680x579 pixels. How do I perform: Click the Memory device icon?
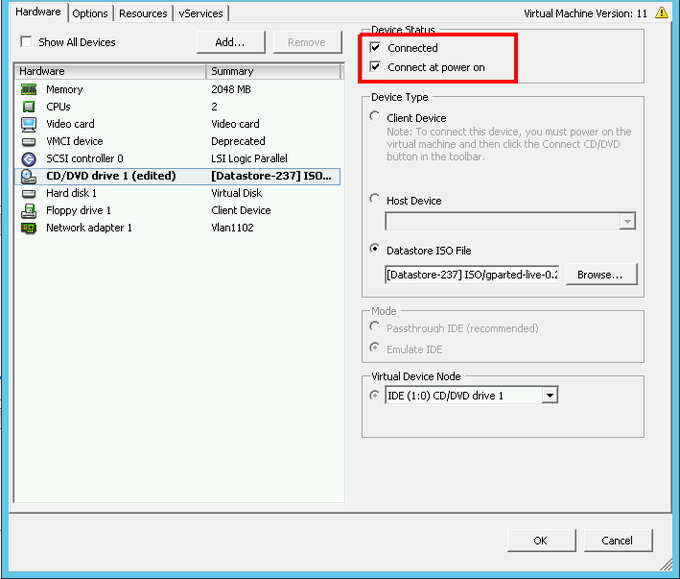pos(29,89)
